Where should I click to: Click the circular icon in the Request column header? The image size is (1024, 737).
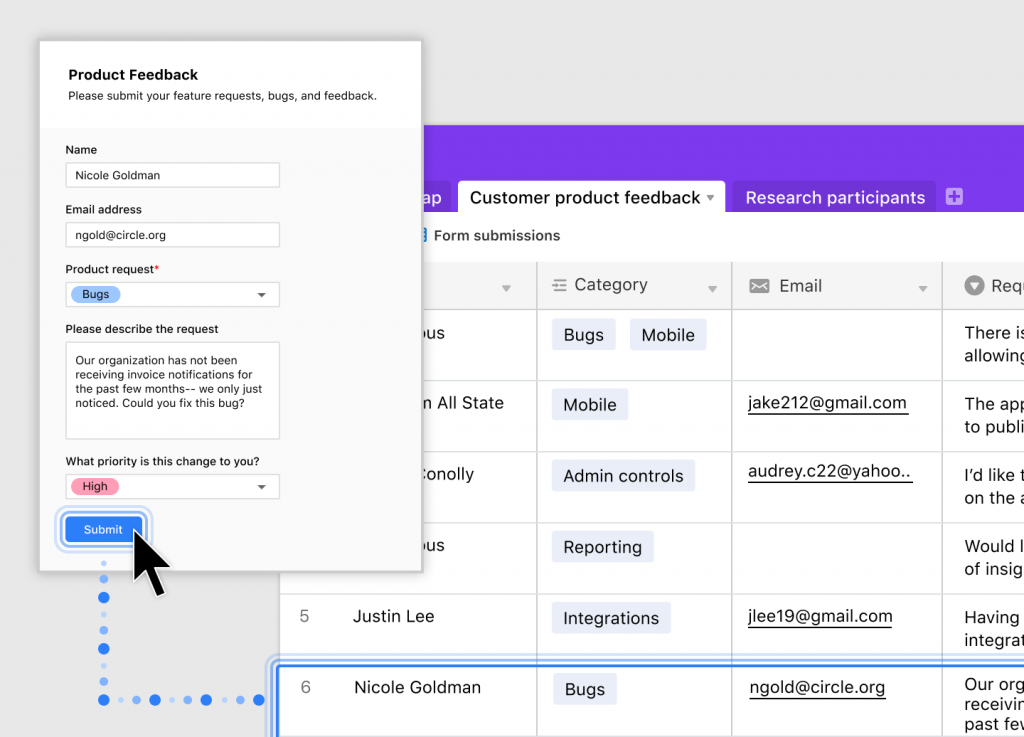[974, 286]
